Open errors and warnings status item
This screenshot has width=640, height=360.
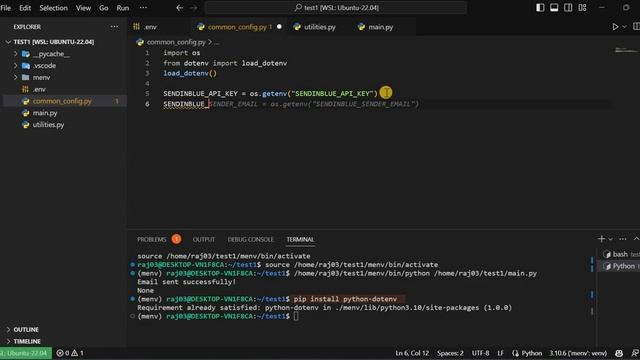[70, 353]
